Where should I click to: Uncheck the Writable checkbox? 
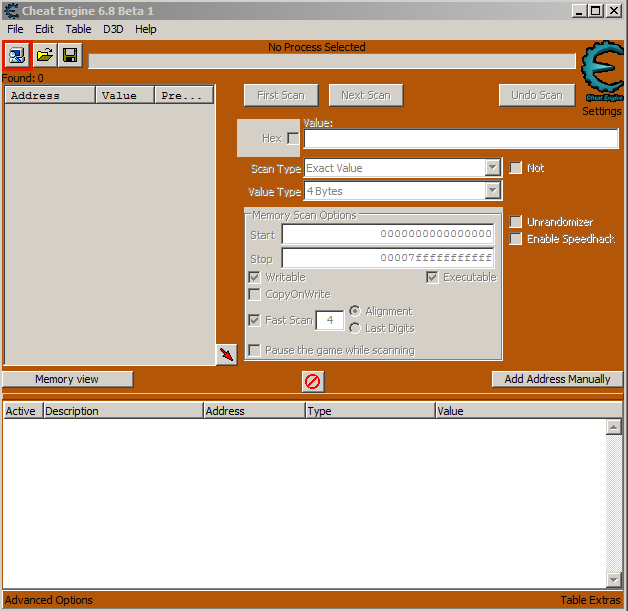point(254,277)
